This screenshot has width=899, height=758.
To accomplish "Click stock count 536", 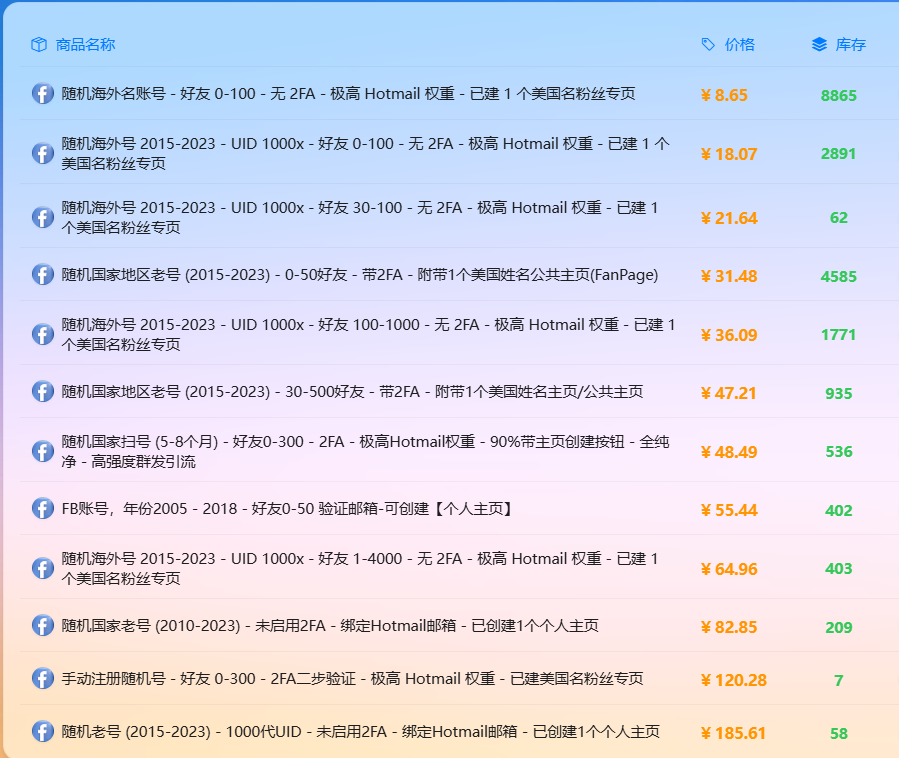I will 839,452.
